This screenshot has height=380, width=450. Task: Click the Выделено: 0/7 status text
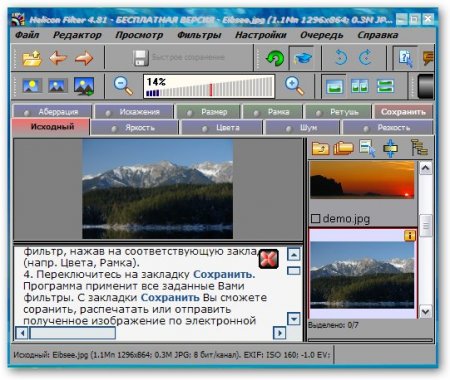coord(333,325)
